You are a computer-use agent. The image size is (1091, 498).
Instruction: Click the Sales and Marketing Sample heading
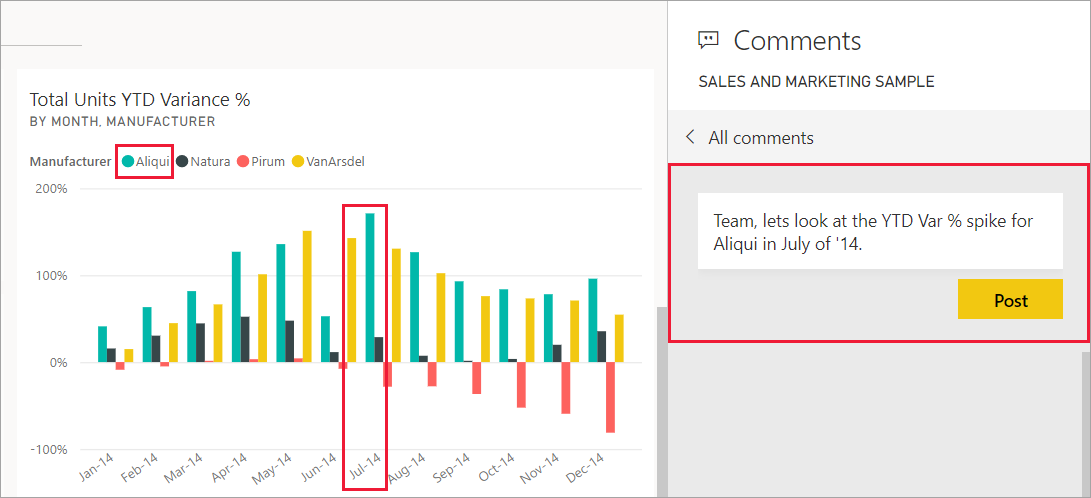pyautogui.click(x=816, y=82)
